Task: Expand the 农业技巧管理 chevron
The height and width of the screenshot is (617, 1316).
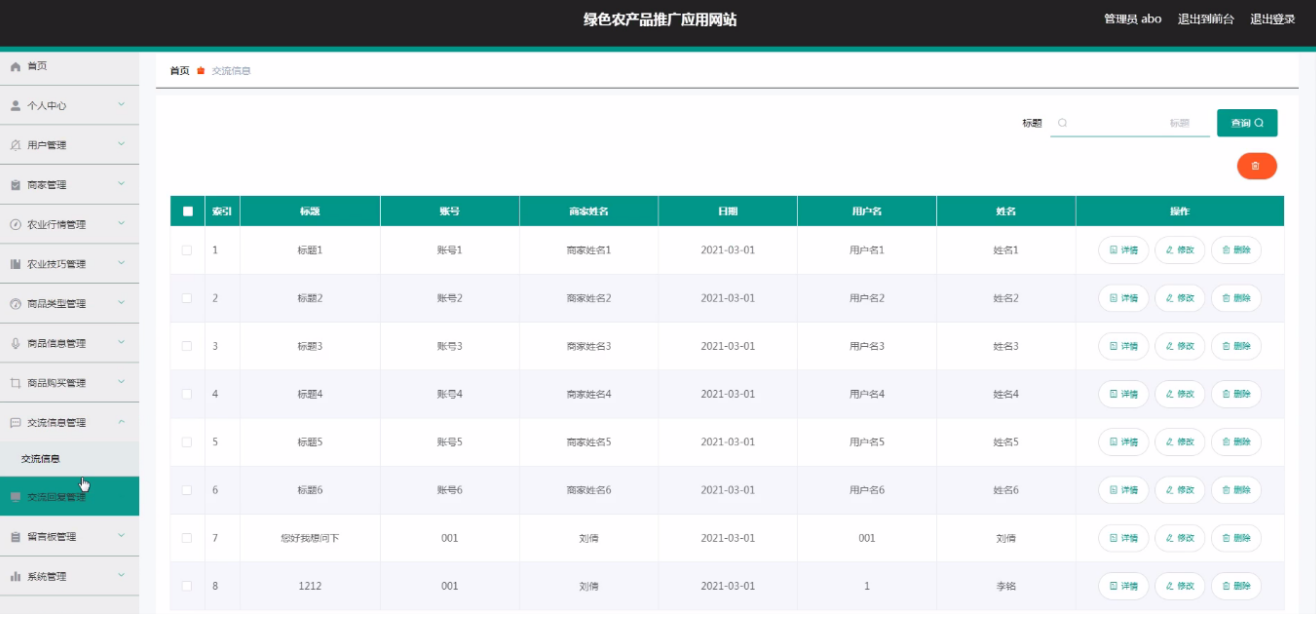Action: click(x=121, y=263)
